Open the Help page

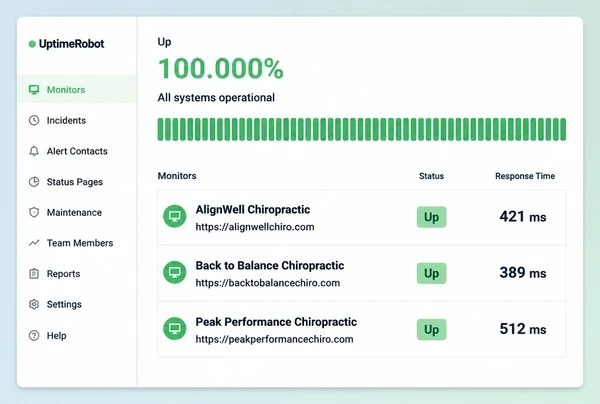[56, 336]
